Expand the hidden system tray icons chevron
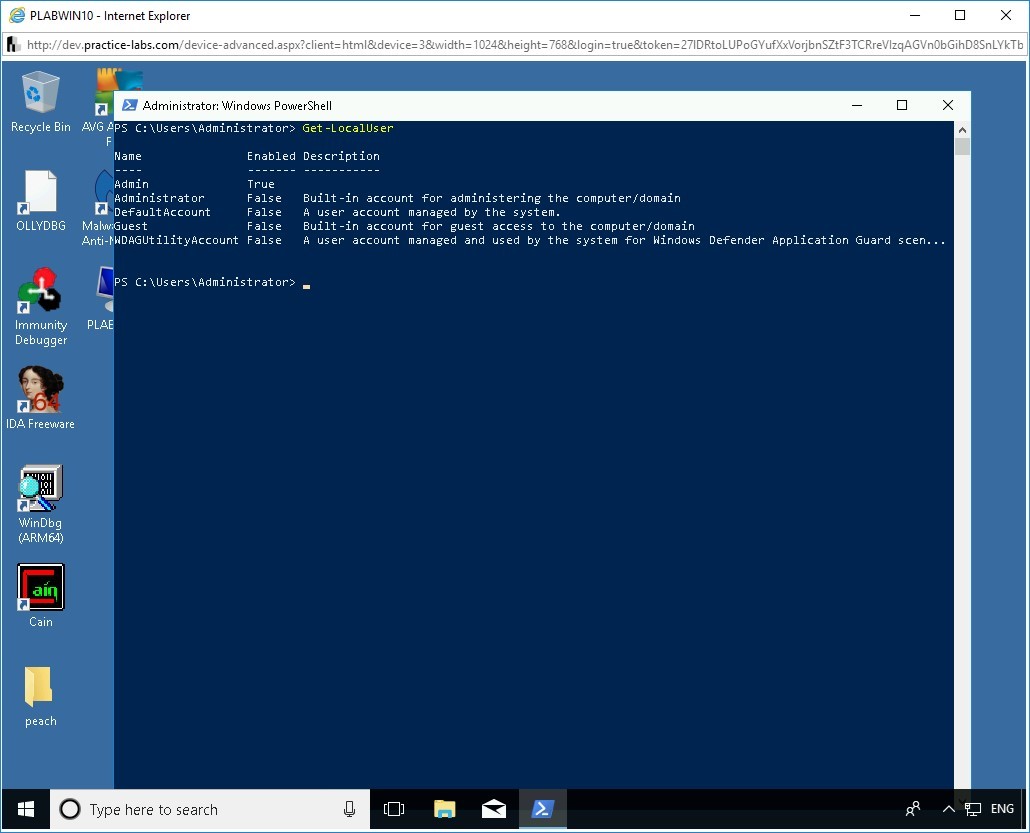This screenshot has width=1030, height=833. click(x=948, y=809)
